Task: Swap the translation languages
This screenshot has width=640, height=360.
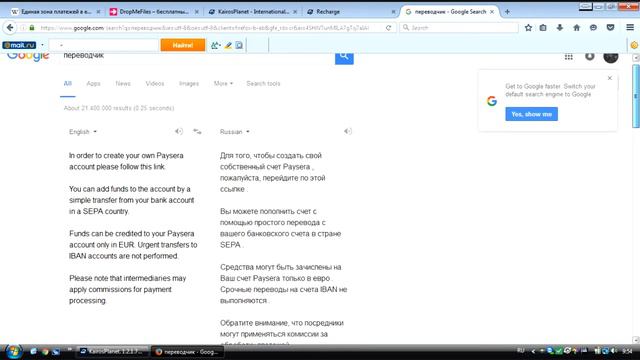Action: point(197,131)
